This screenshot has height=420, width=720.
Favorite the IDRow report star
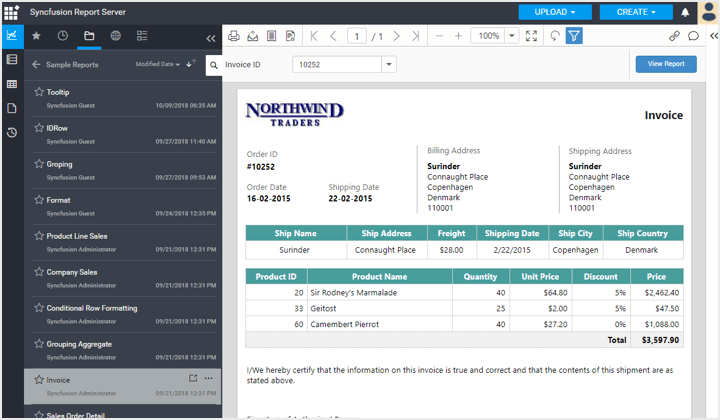(39, 128)
